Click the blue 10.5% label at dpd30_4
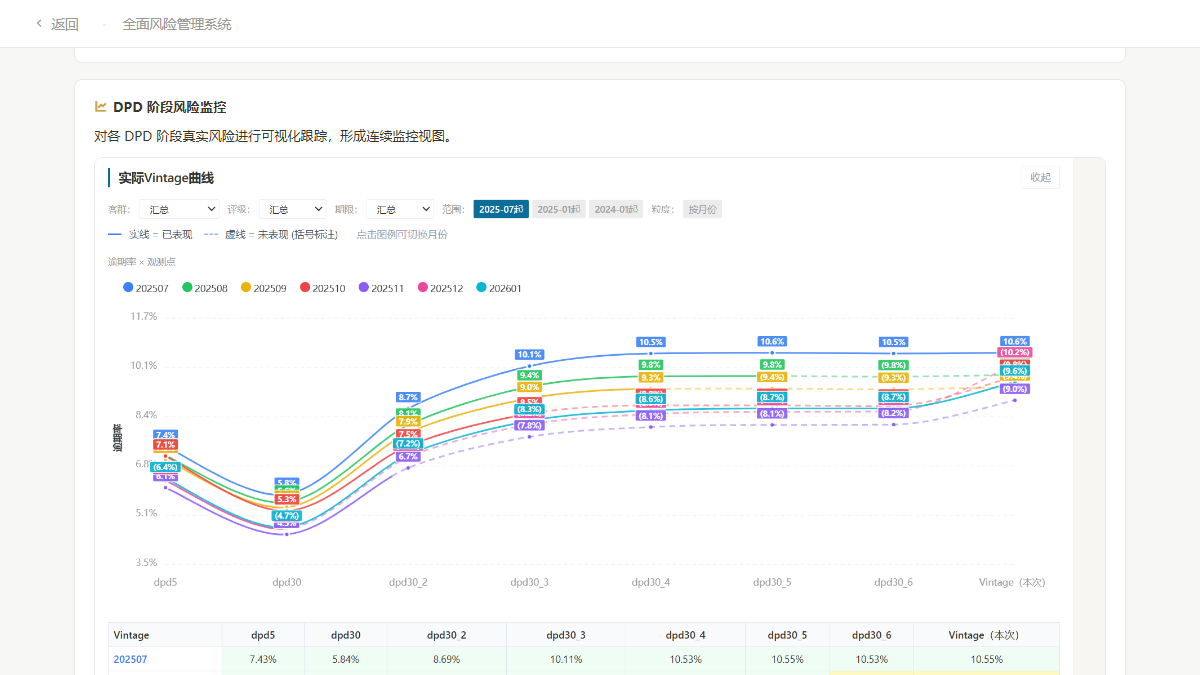The width and height of the screenshot is (1200, 675). 651,342
